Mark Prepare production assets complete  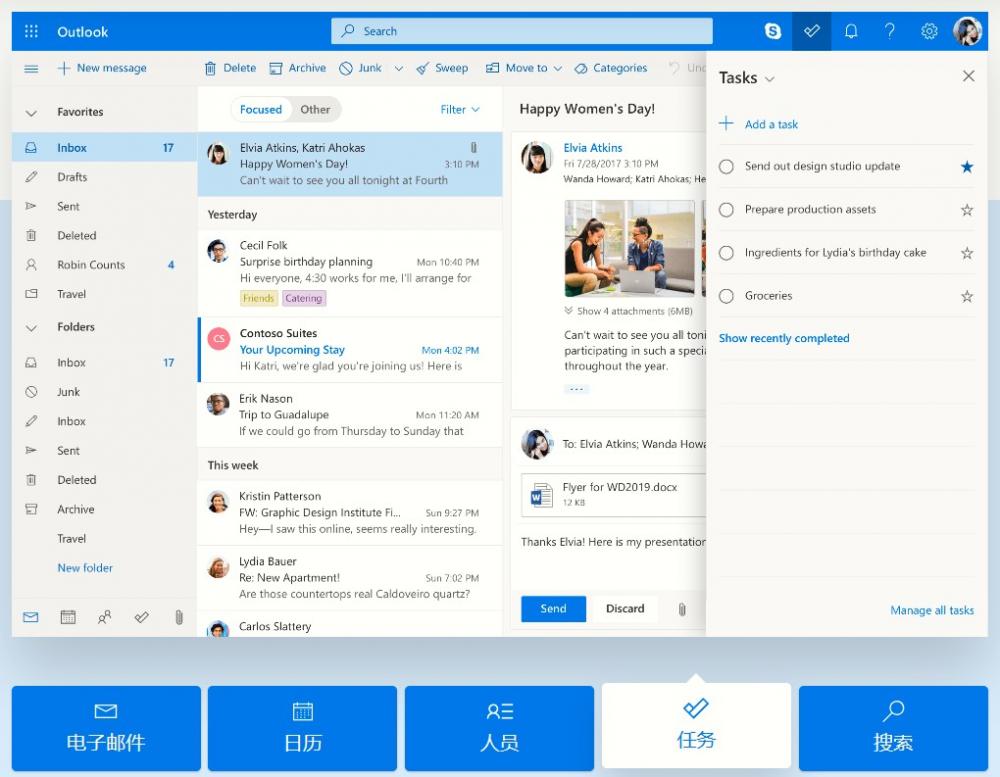point(726,210)
